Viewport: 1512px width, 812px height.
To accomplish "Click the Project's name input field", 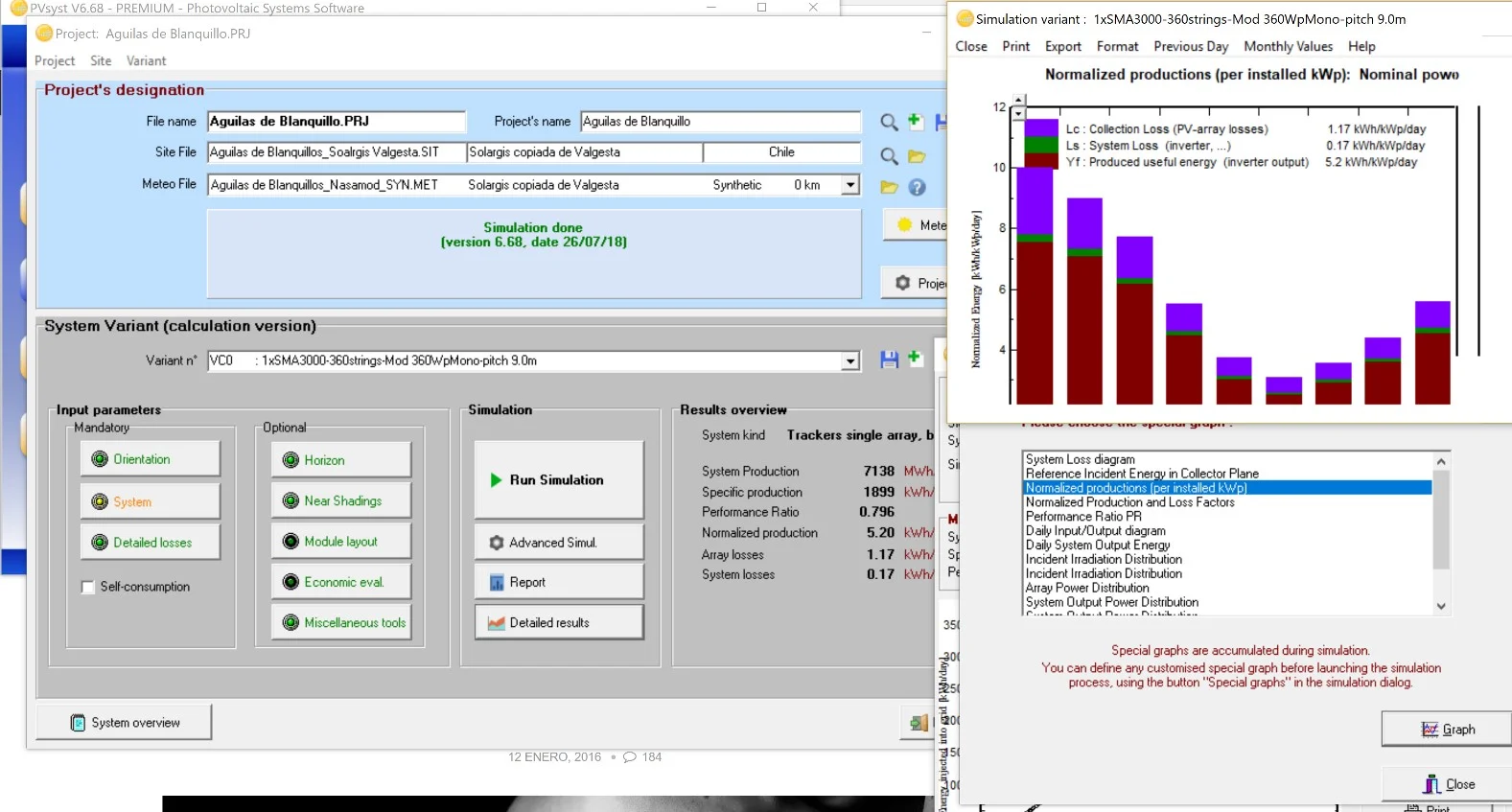I will (x=721, y=122).
